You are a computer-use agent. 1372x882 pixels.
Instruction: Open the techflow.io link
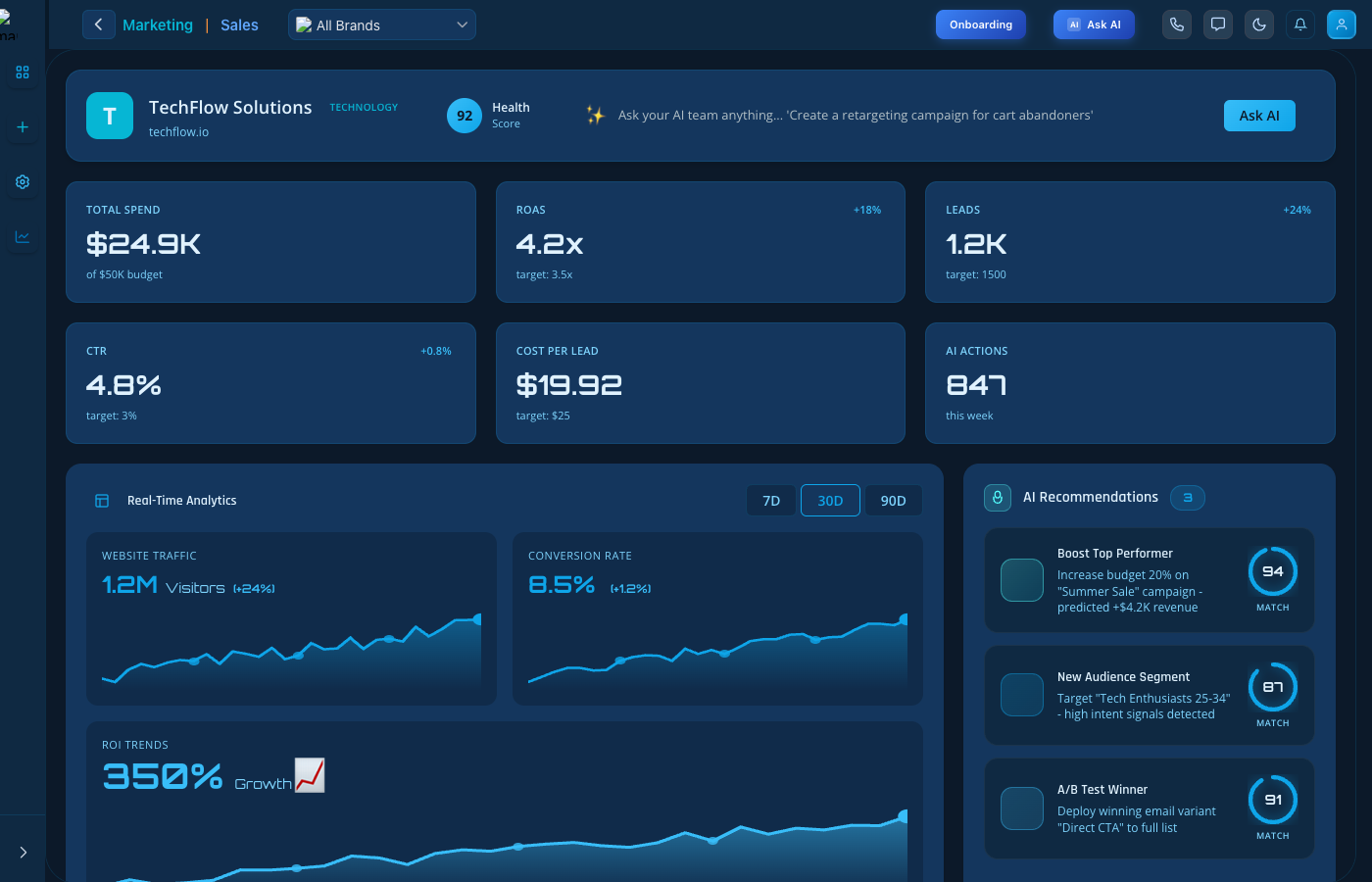[x=178, y=132]
